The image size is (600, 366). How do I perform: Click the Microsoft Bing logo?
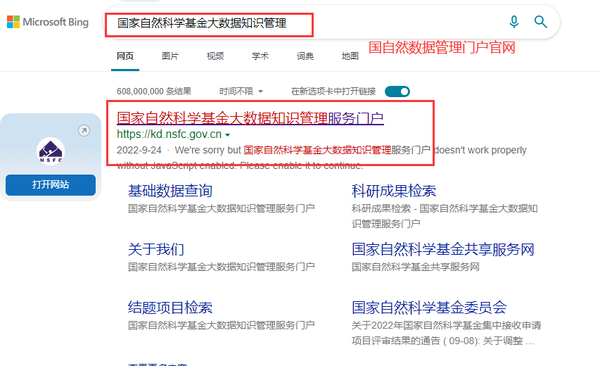(48, 22)
